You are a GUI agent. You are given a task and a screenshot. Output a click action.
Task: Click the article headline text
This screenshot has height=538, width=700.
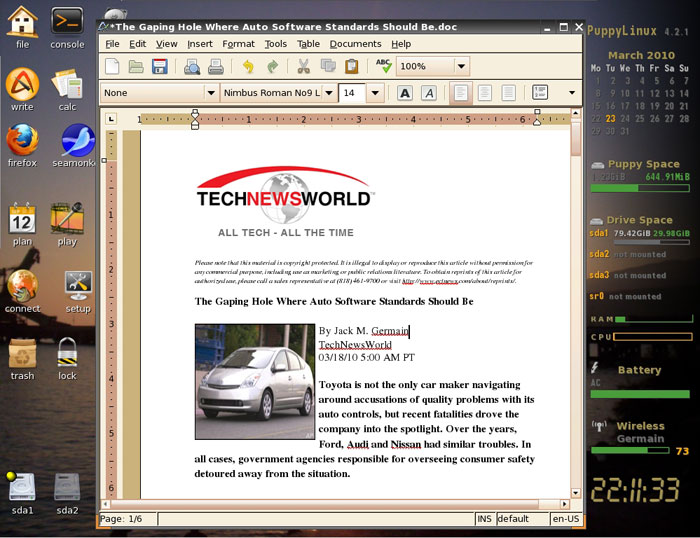pyautogui.click(x=334, y=301)
